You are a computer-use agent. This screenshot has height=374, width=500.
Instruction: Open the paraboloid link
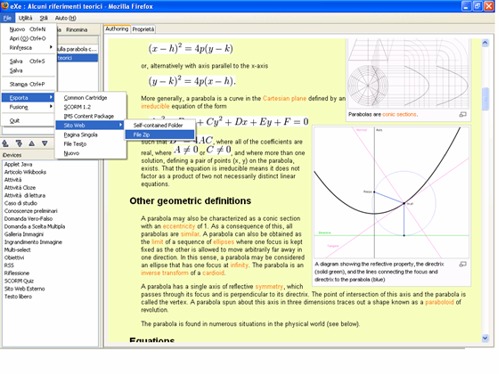pyautogui.click(x=439, y=302)
